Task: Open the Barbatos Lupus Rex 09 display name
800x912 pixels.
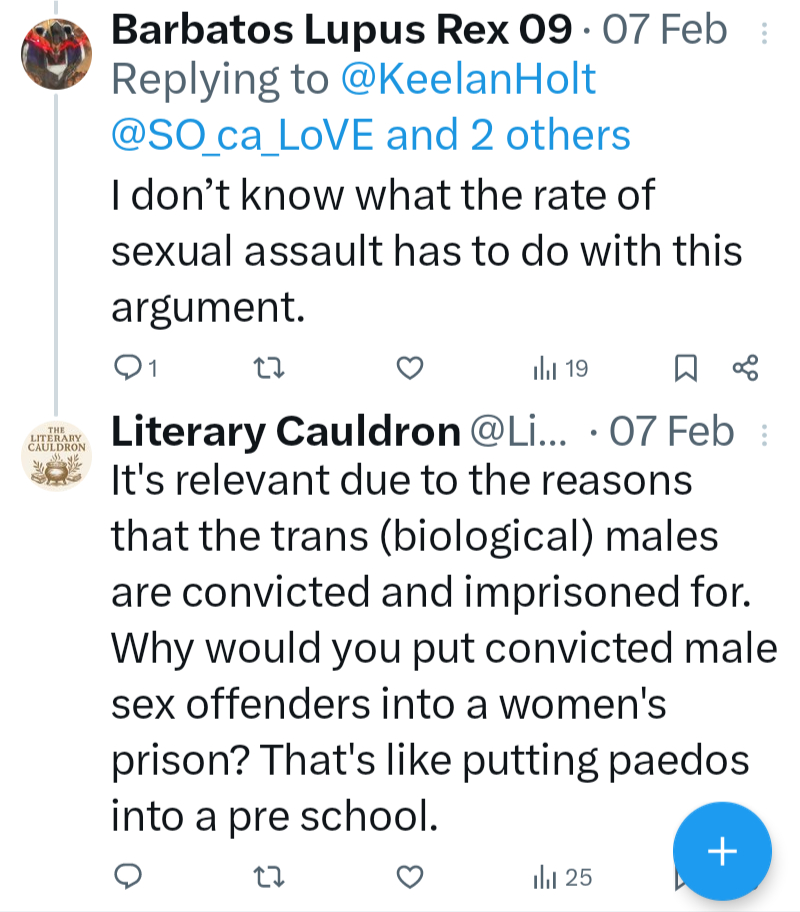Action: [x=340, y=30]
